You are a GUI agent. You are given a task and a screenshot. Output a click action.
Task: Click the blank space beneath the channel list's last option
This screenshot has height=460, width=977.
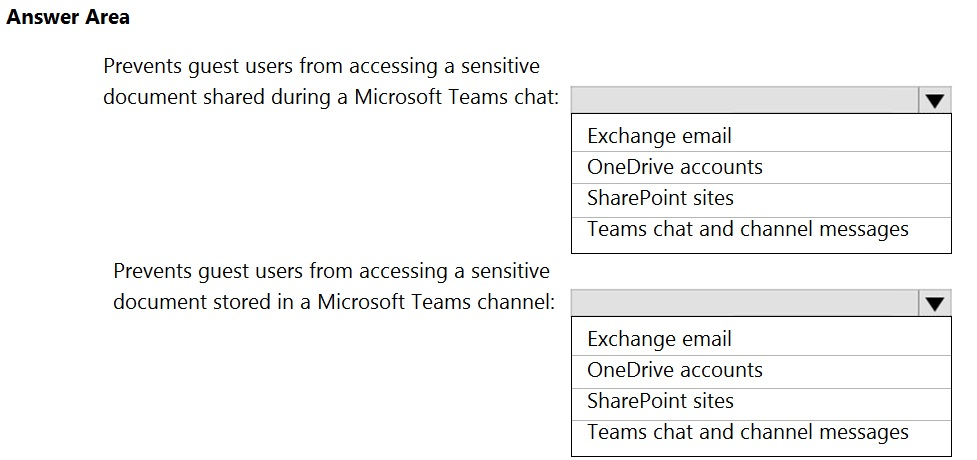(761, 450)
